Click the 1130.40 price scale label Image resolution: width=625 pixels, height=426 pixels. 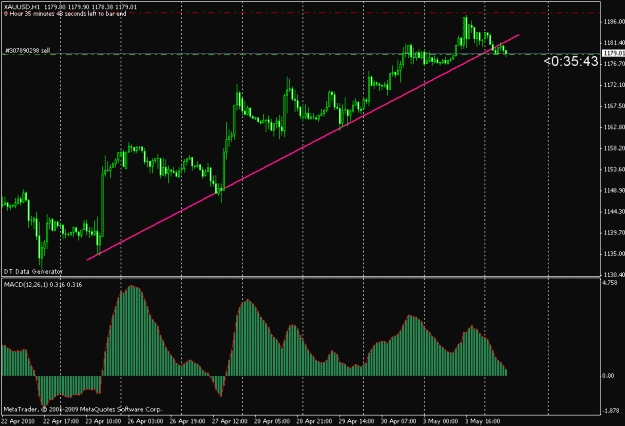pos(613,275)
